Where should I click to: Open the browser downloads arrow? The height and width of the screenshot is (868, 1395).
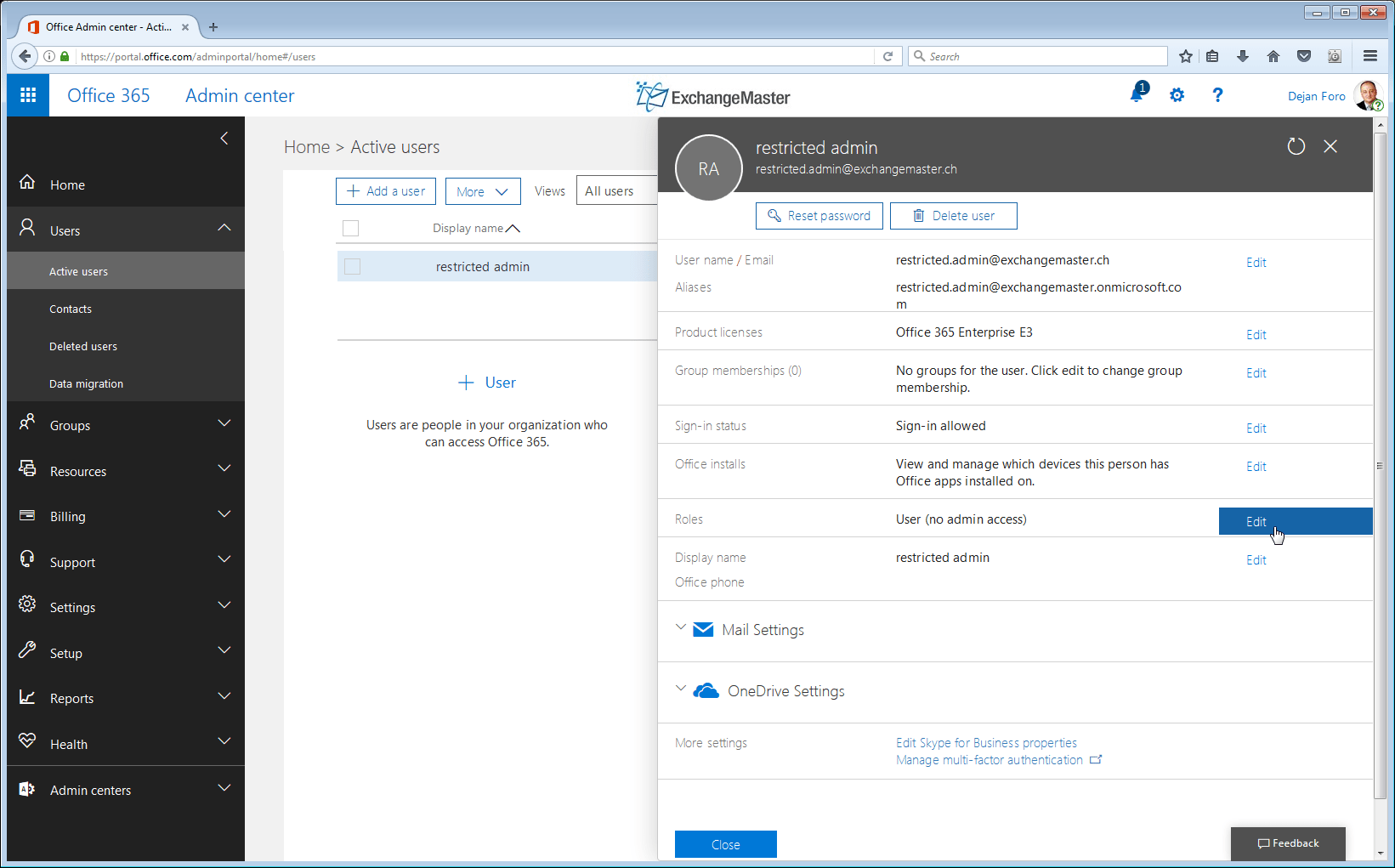coord(1243,56)
